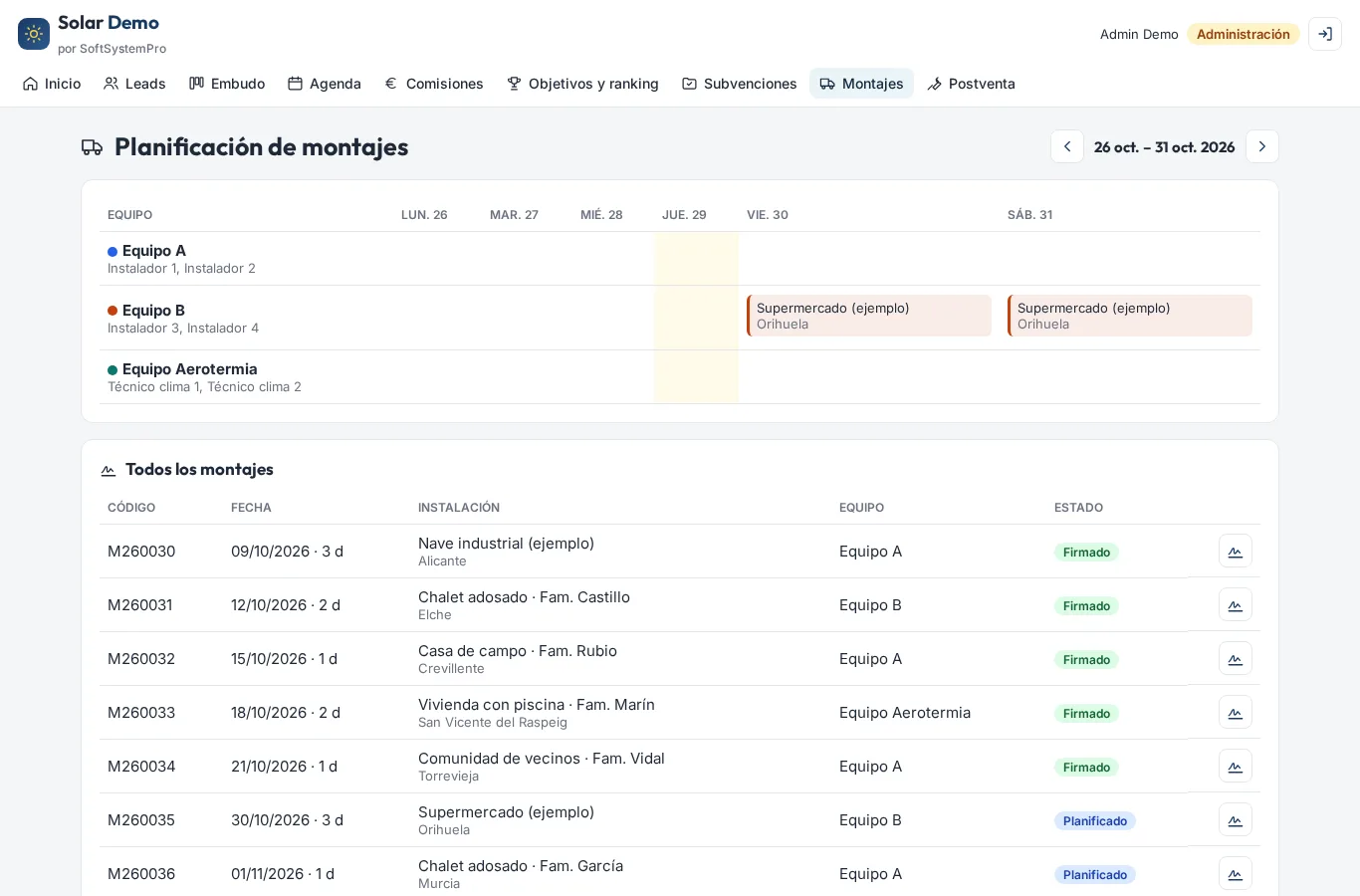Open chart icon for M260033 row
The width and height of the screenshot is (1360, 896).
[x=1236, y=713]
